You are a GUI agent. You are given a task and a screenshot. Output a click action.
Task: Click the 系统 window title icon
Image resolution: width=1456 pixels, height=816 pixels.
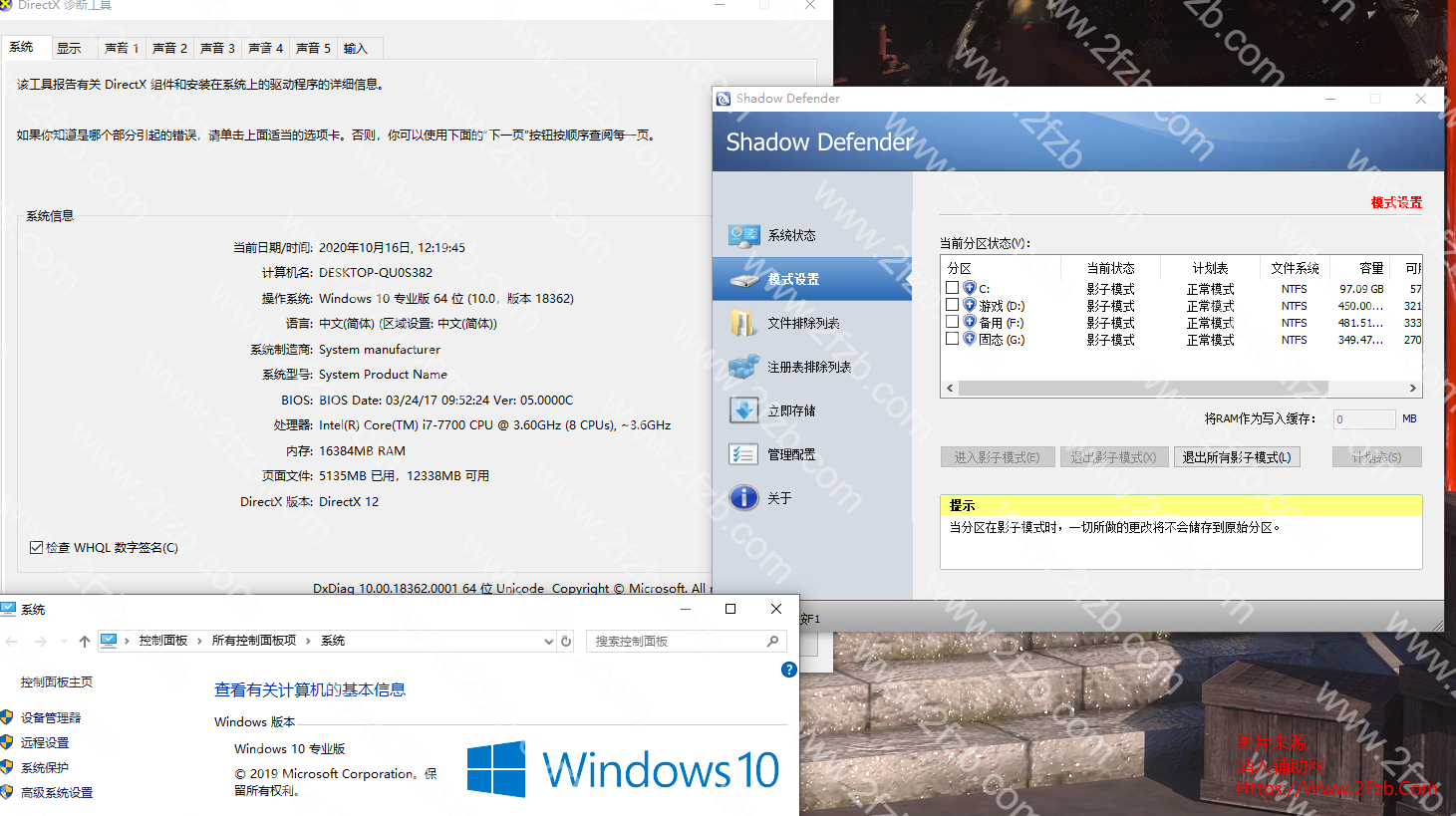pos(9,609)
